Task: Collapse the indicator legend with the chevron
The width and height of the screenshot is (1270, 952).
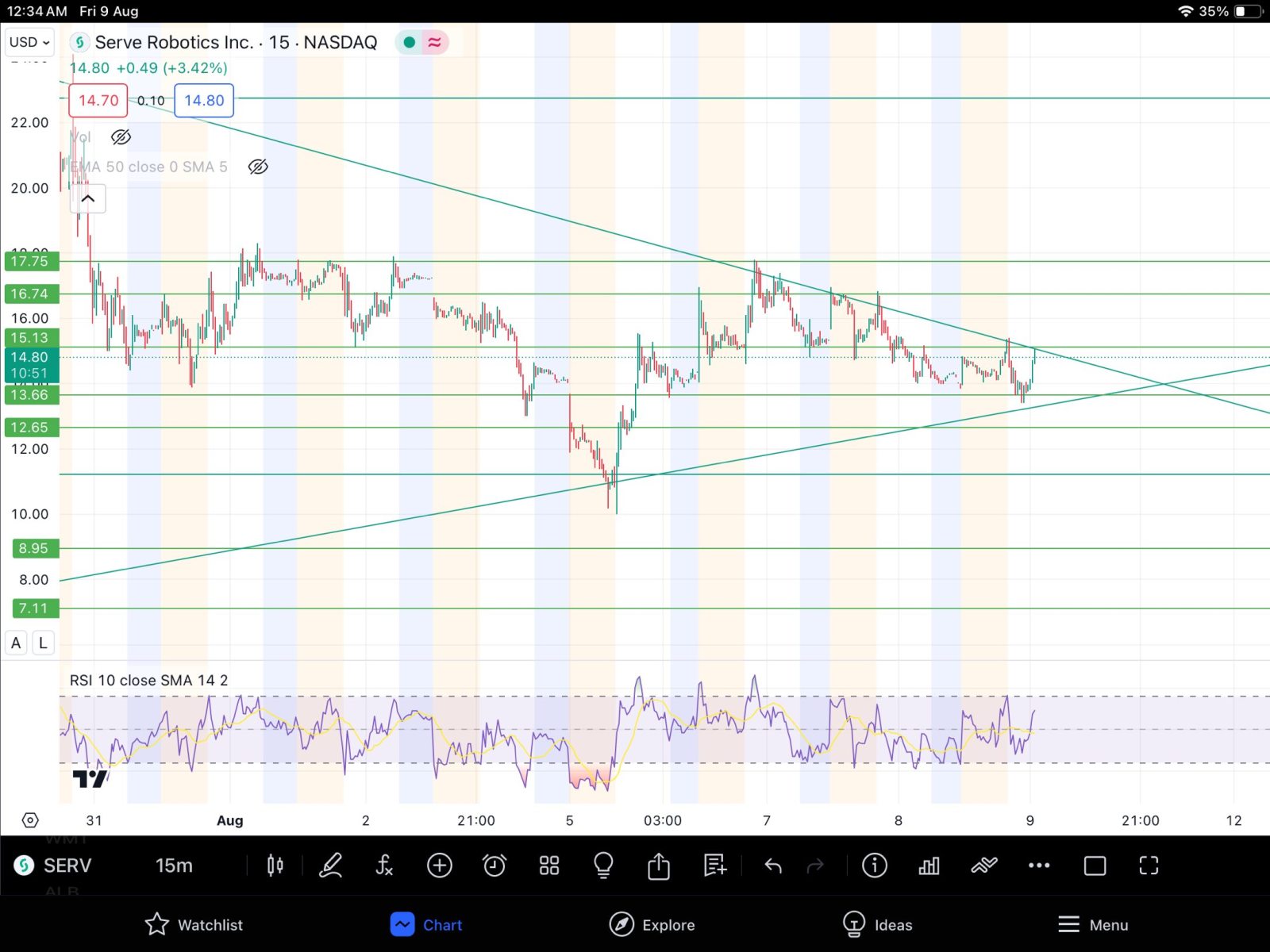Action: pos(88,198)
